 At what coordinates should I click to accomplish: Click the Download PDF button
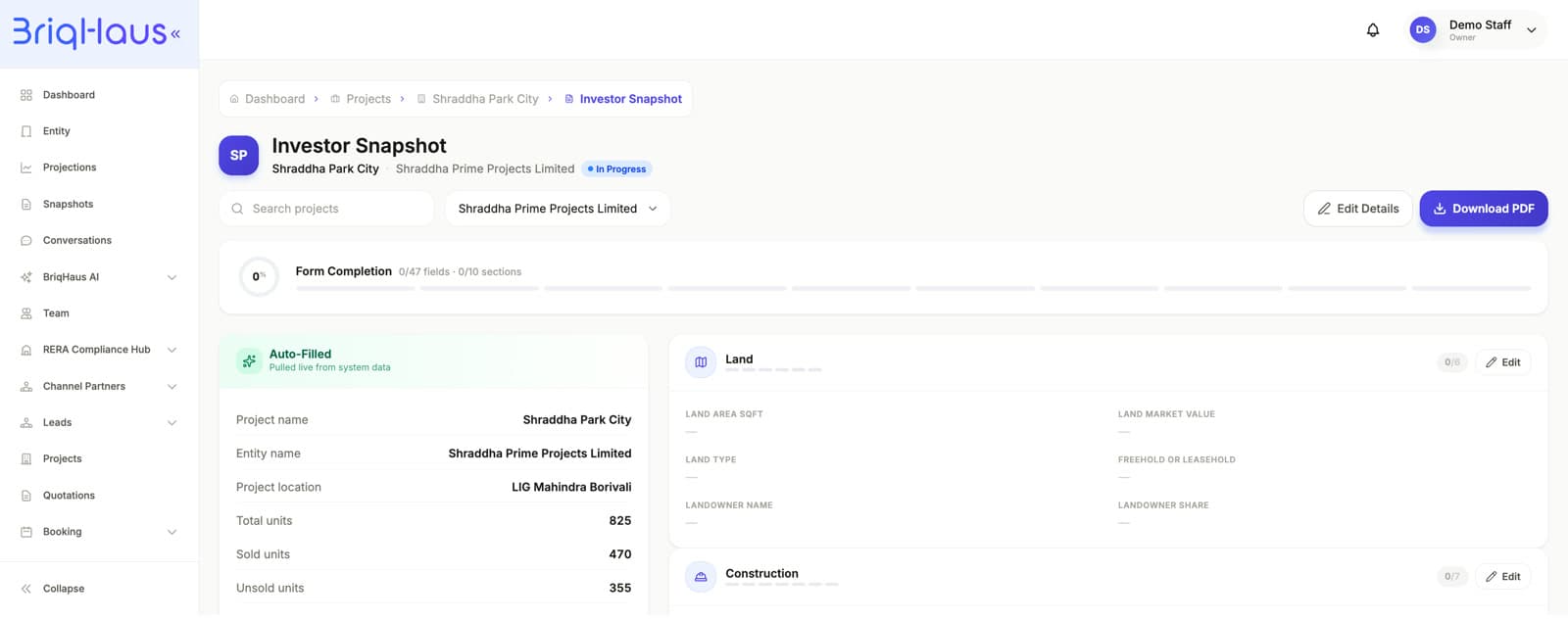[x=1484, y=209]
